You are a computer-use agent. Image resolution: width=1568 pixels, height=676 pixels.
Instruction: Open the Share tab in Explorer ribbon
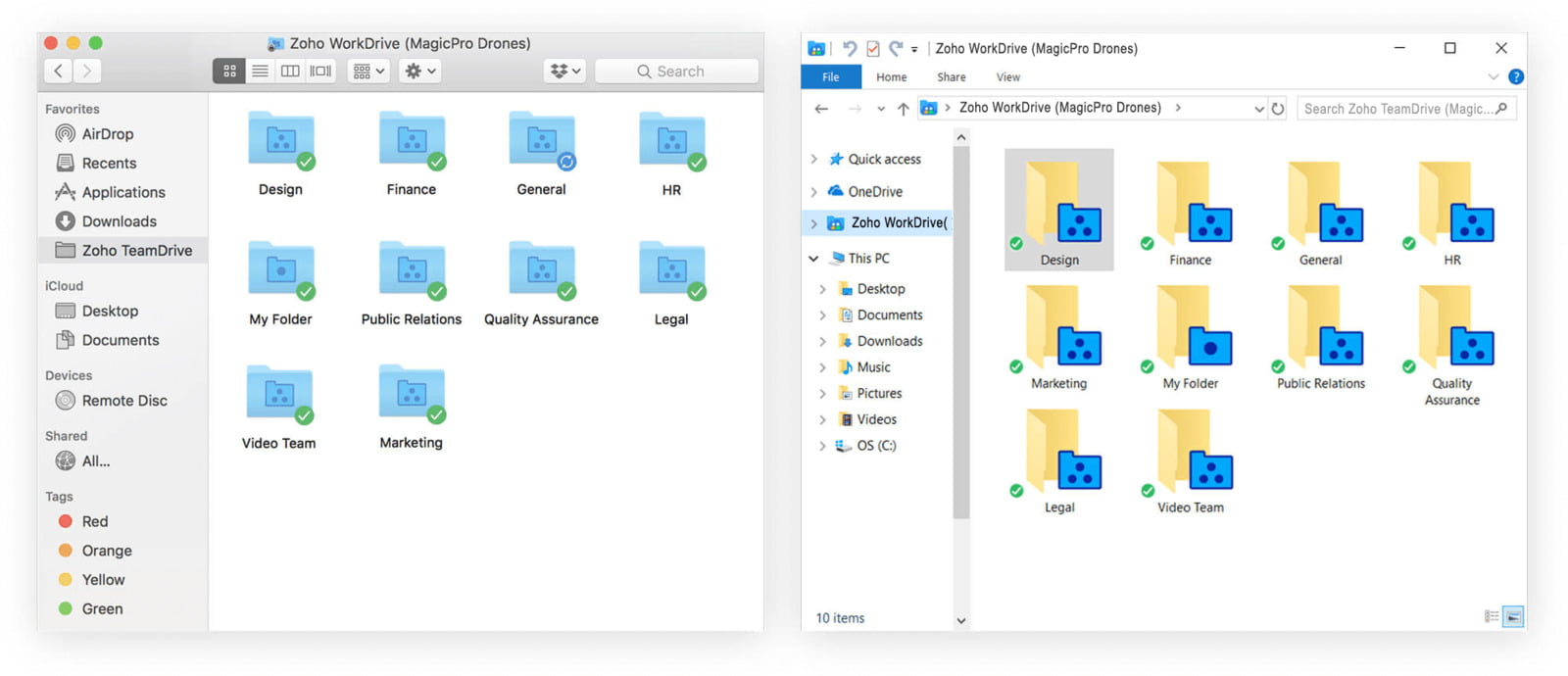tap(951, 77)
